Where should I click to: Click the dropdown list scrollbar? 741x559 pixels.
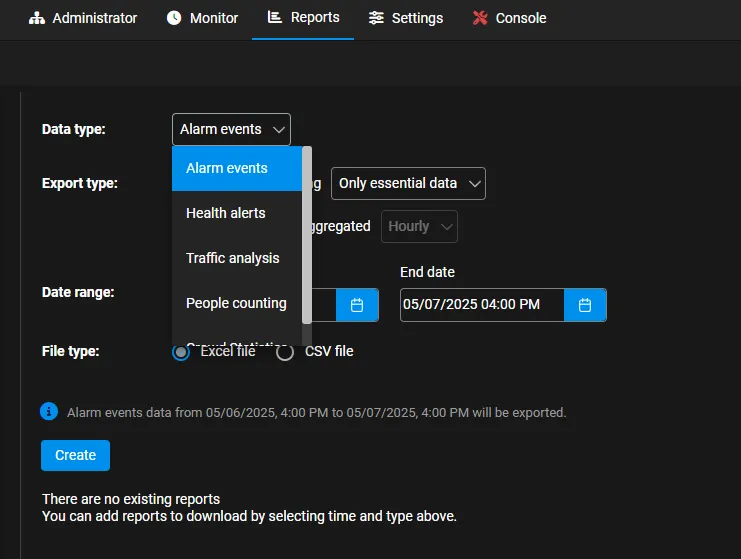pyautogui.click(x=307, y=235)
